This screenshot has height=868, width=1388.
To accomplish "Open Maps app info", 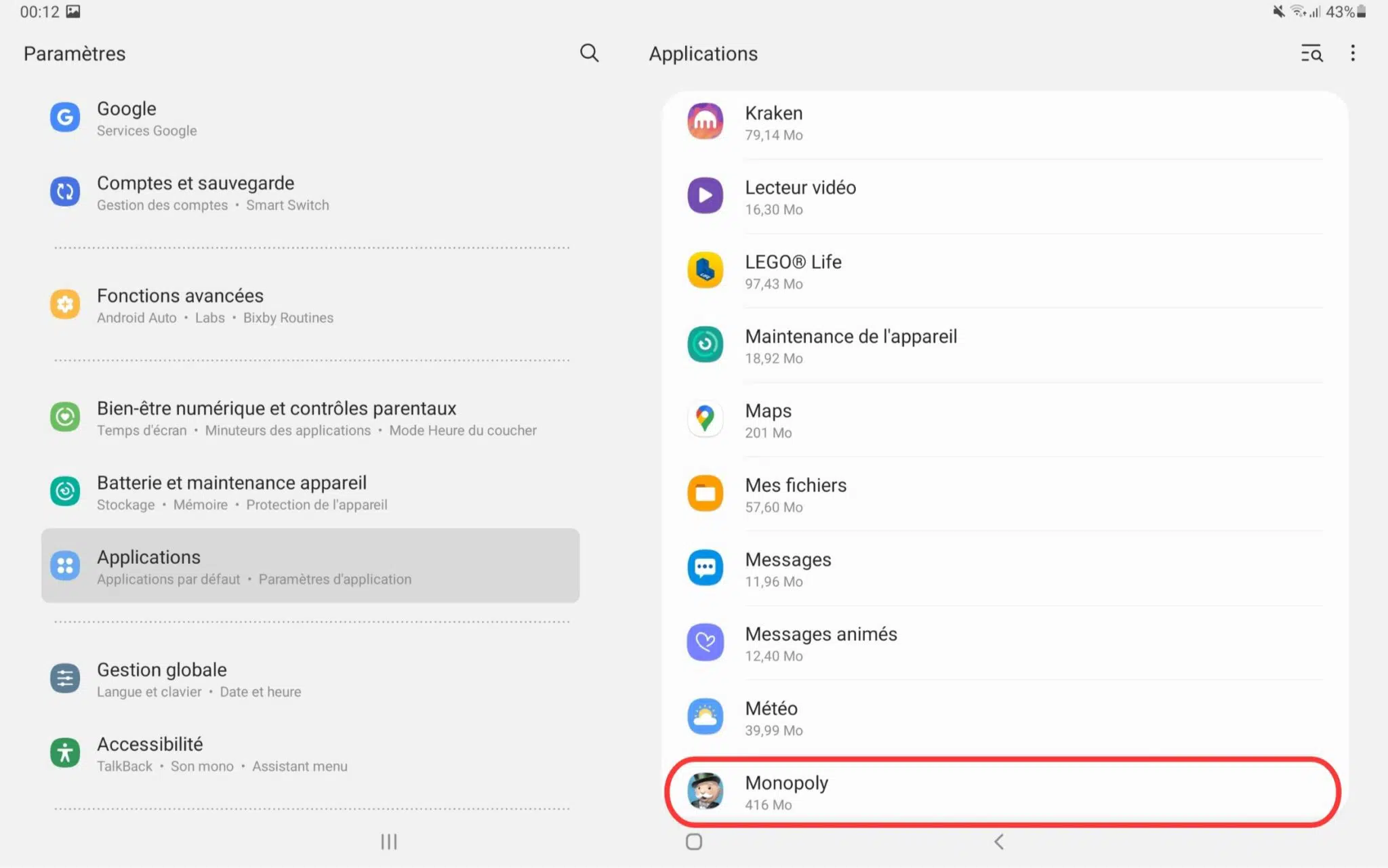I will tap(1005, 420).
